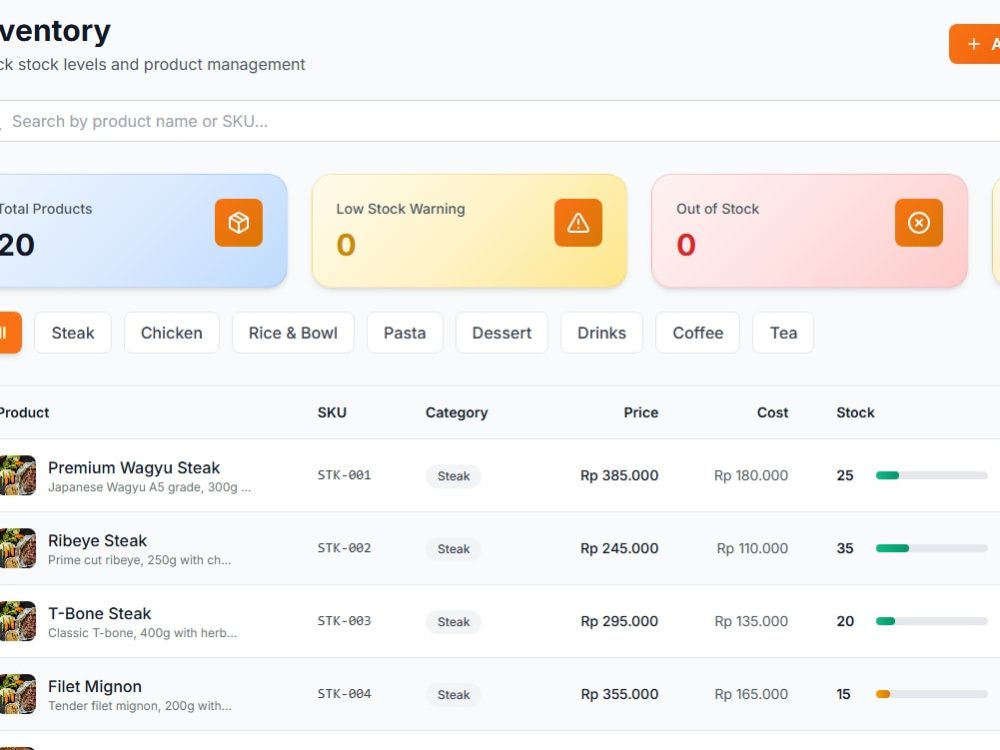The width and height of the screenshot is (1000, 750).
Task: Click the Low Stock Warning triangle icon
Action: tap(578, 223)
